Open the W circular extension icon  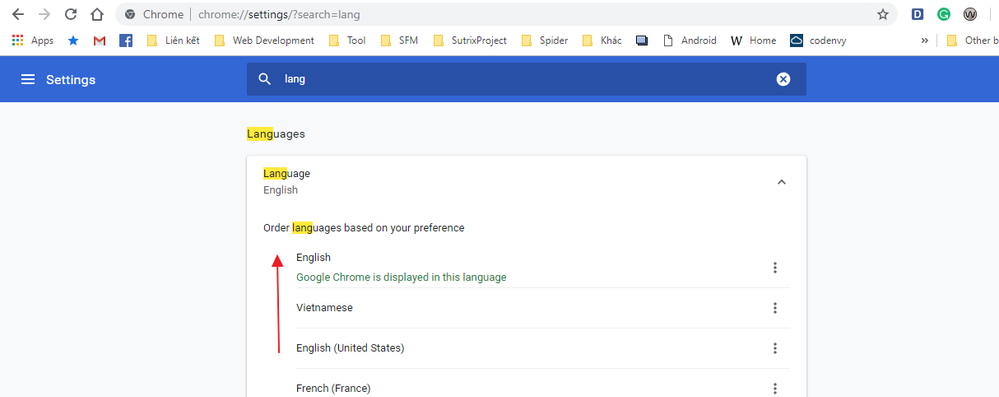[x=970, y=14]
